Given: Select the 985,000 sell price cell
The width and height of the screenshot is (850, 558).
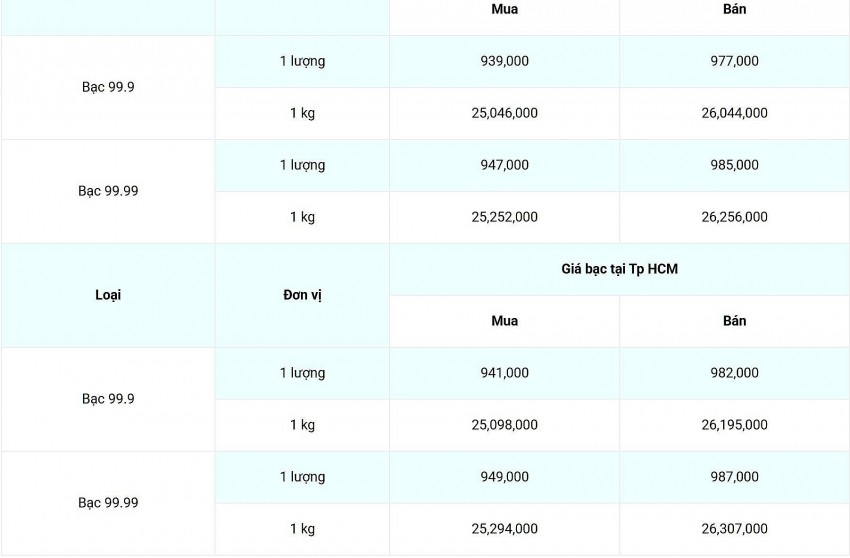Looking at the screenshot, I should (x=734, y=165).
